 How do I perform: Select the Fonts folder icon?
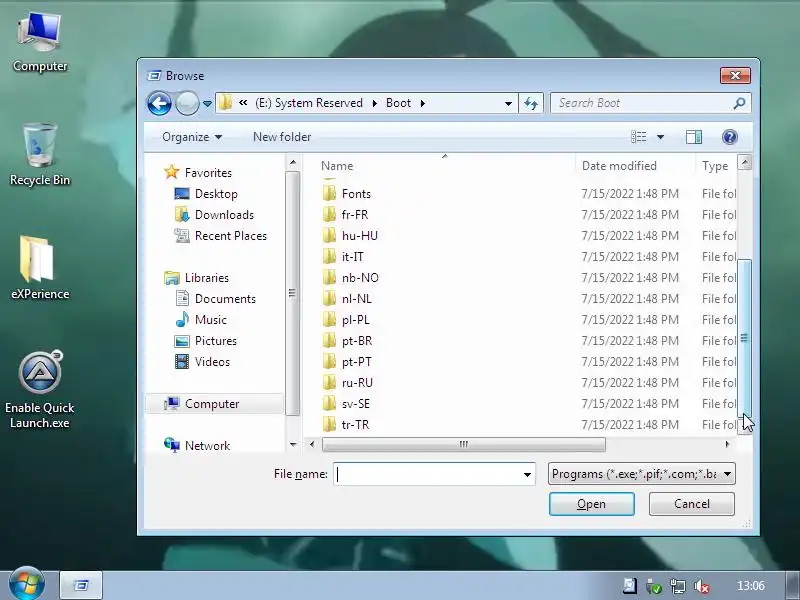click(329, 194)
